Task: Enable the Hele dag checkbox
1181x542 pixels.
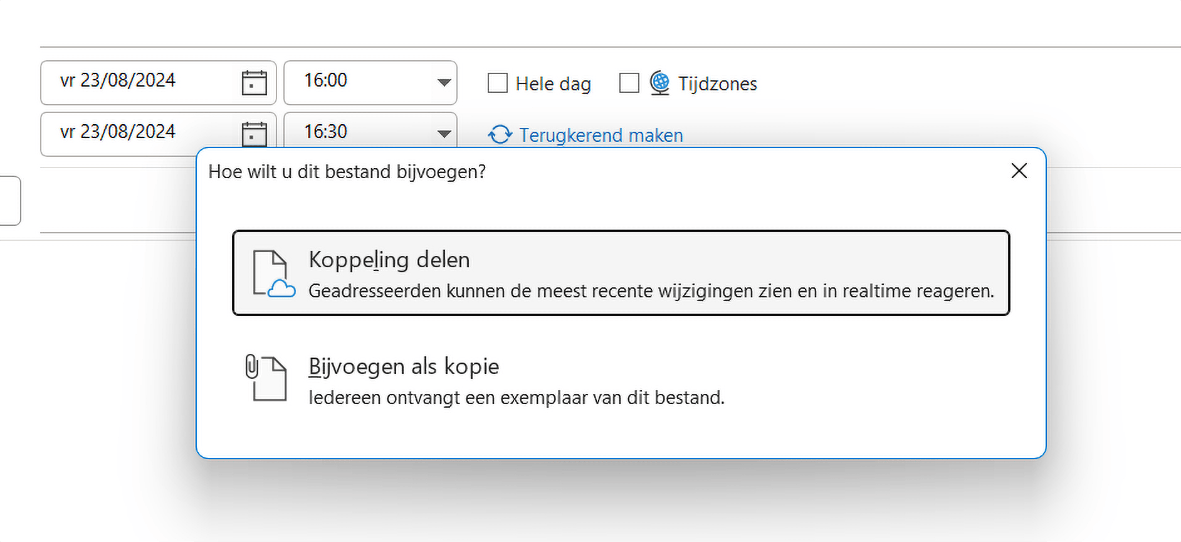Action: (497, 83)
